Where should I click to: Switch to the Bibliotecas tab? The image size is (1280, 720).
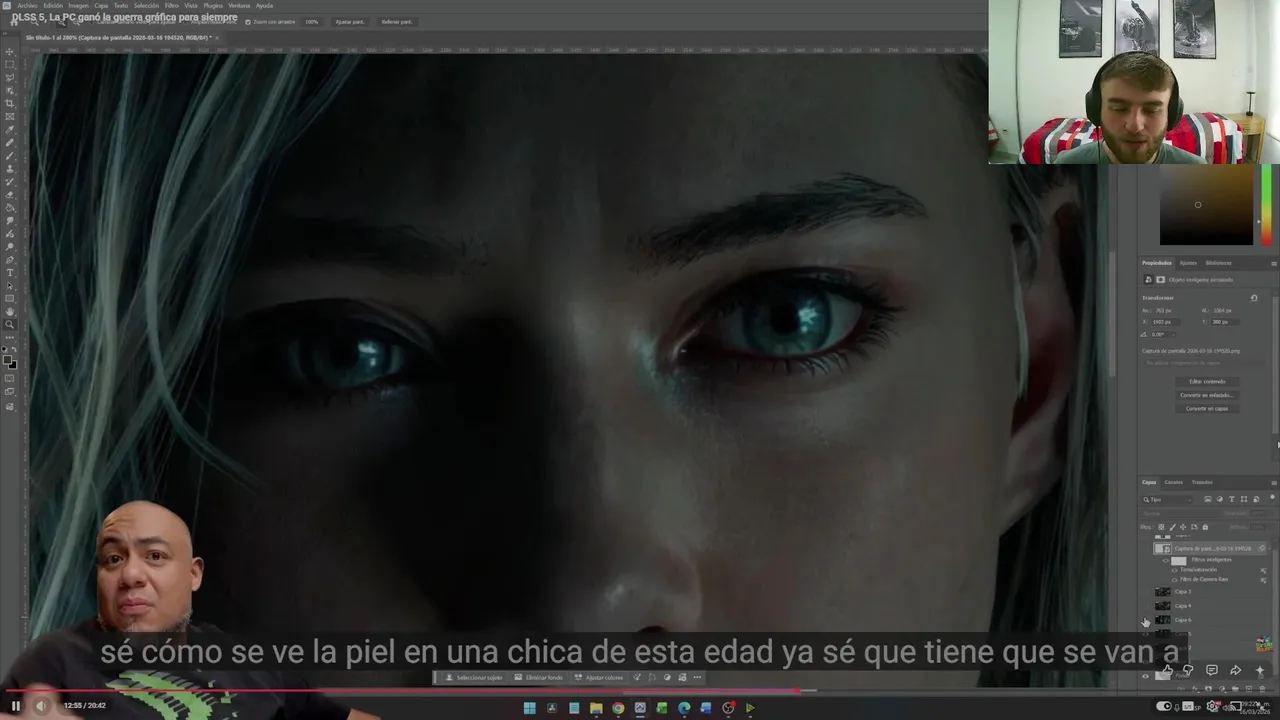[1218, 263]
